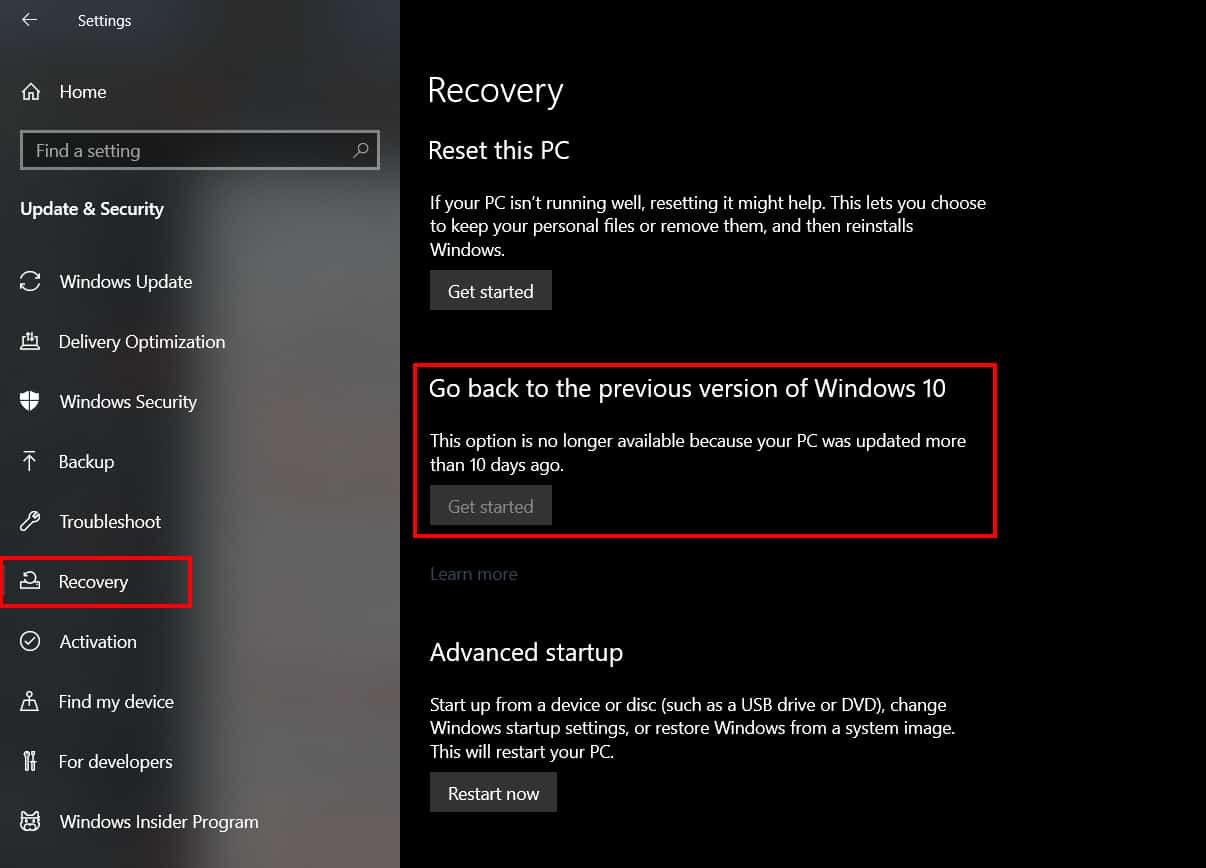Screen dimensions: 1206x868
Task: Click inside the Find a setting field
Action: pos(180,150)
